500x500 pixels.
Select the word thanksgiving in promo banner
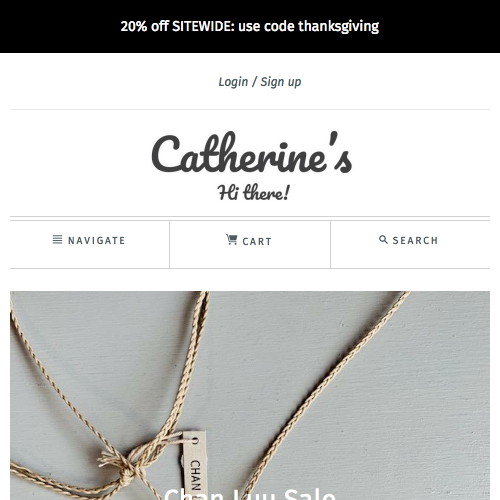[x=338, y=27]
